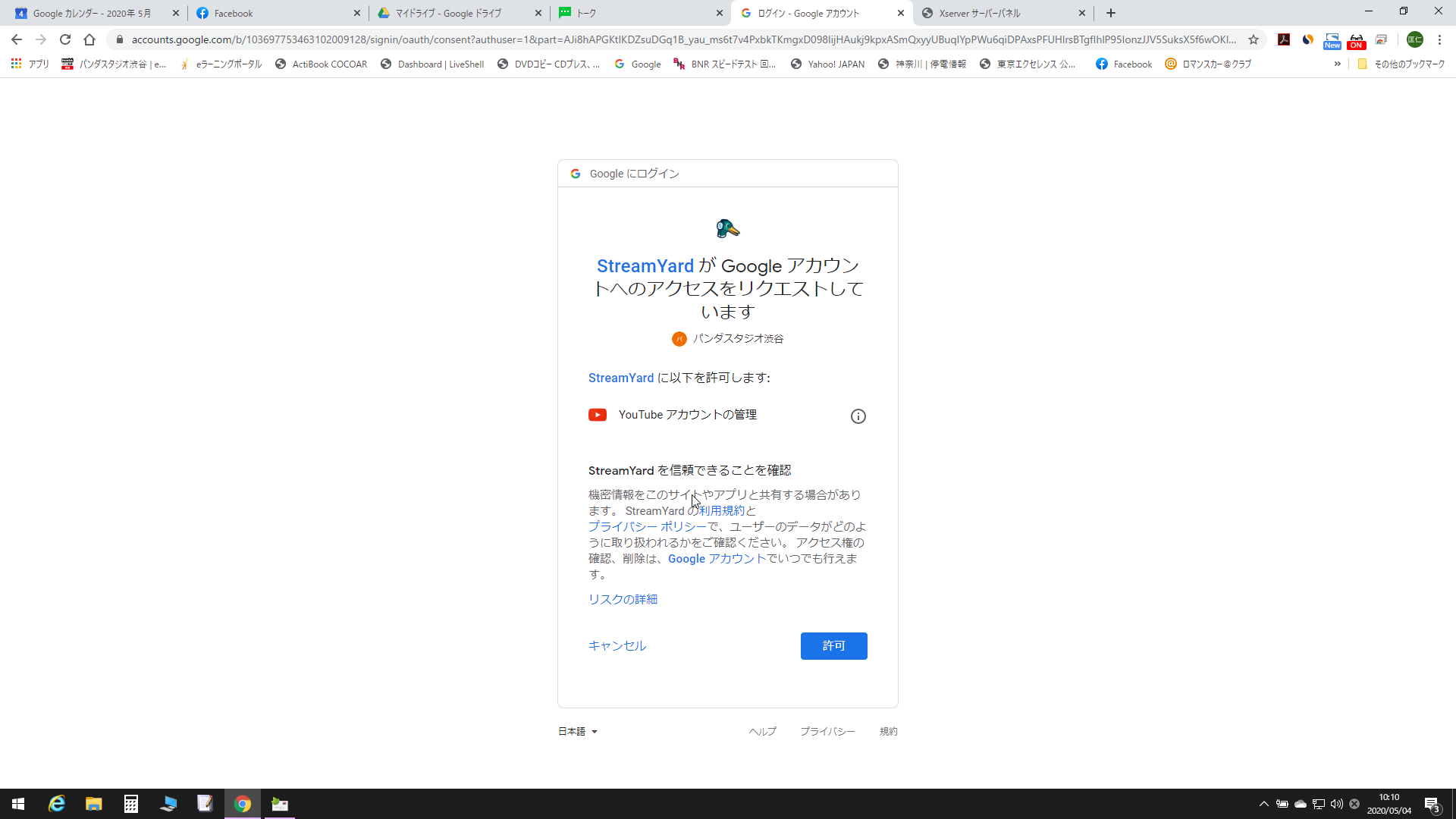Open その他のブックマーク folder
Screen dimensions: 1456x819
click(x=1401, y=64)
